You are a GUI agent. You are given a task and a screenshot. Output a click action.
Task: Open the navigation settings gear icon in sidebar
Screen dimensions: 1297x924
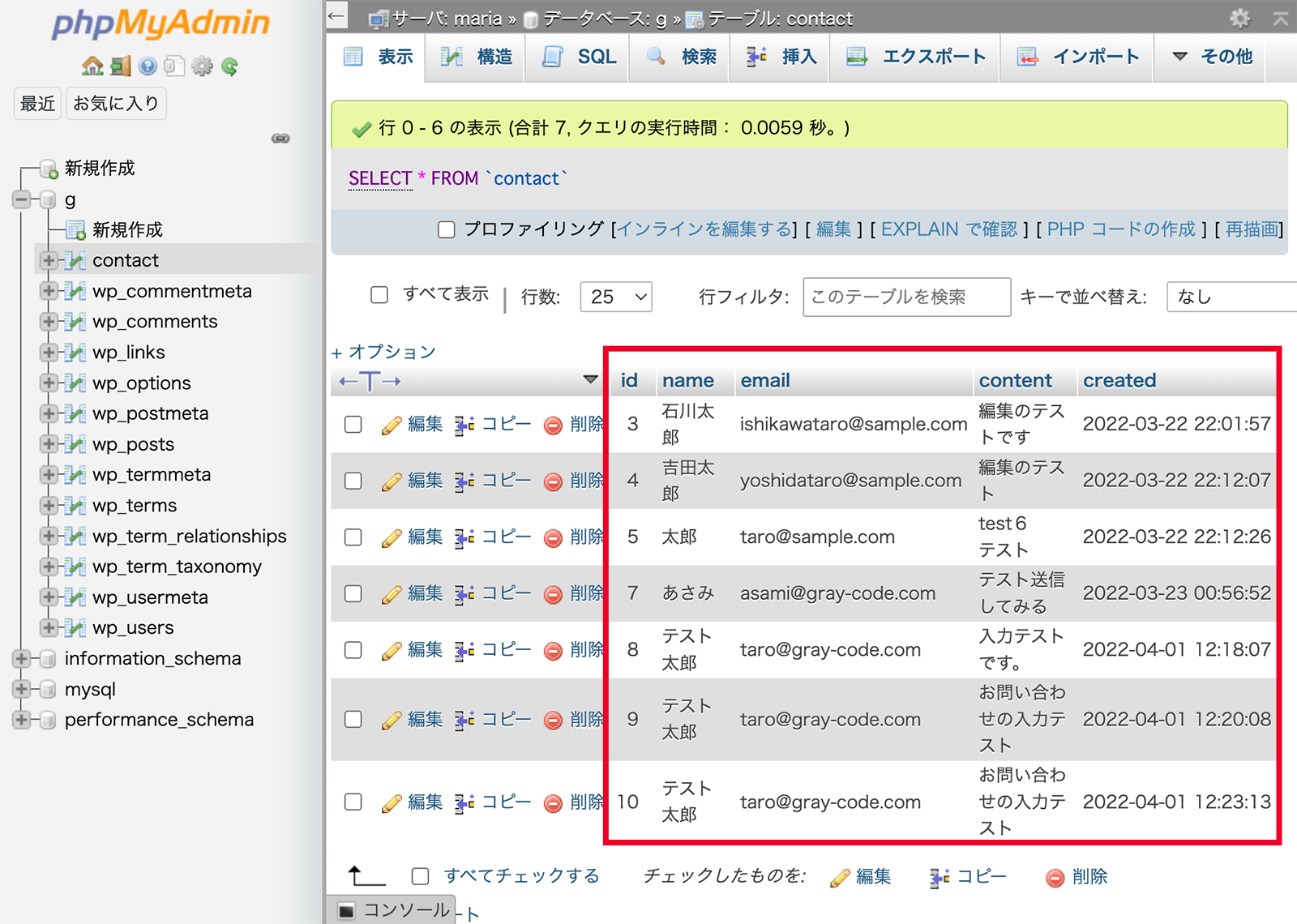click(x=202, y=66)
